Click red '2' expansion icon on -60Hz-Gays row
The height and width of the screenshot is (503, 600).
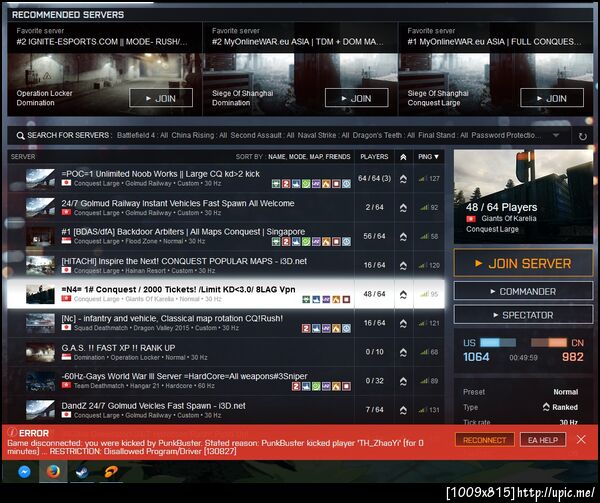296,386
